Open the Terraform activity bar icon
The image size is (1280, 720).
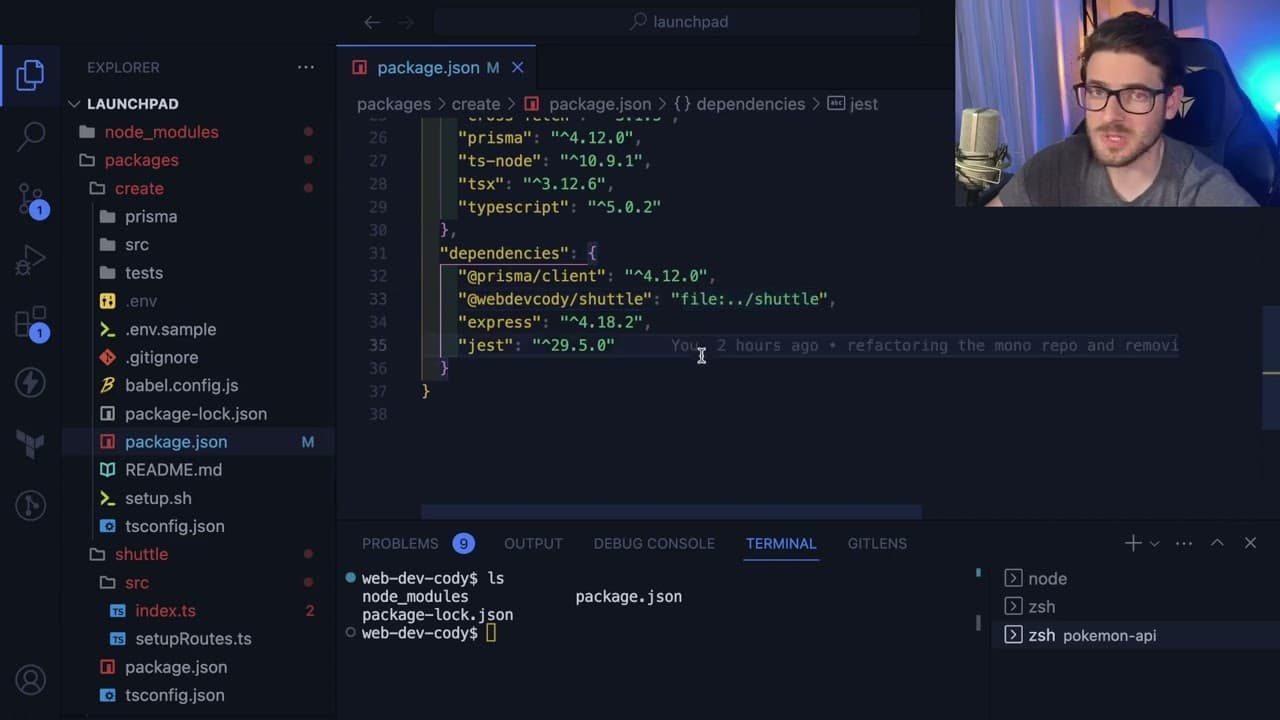coord(30,444)
